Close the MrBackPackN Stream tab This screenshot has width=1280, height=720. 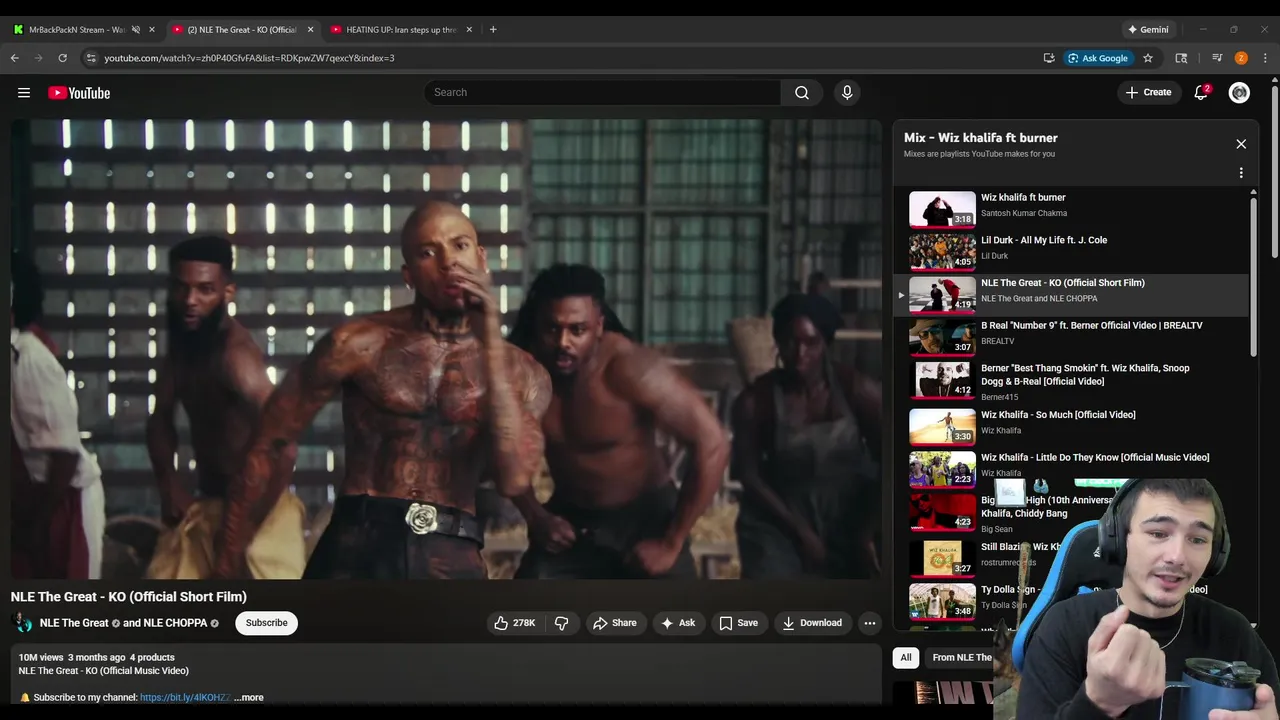pos(152,30)
